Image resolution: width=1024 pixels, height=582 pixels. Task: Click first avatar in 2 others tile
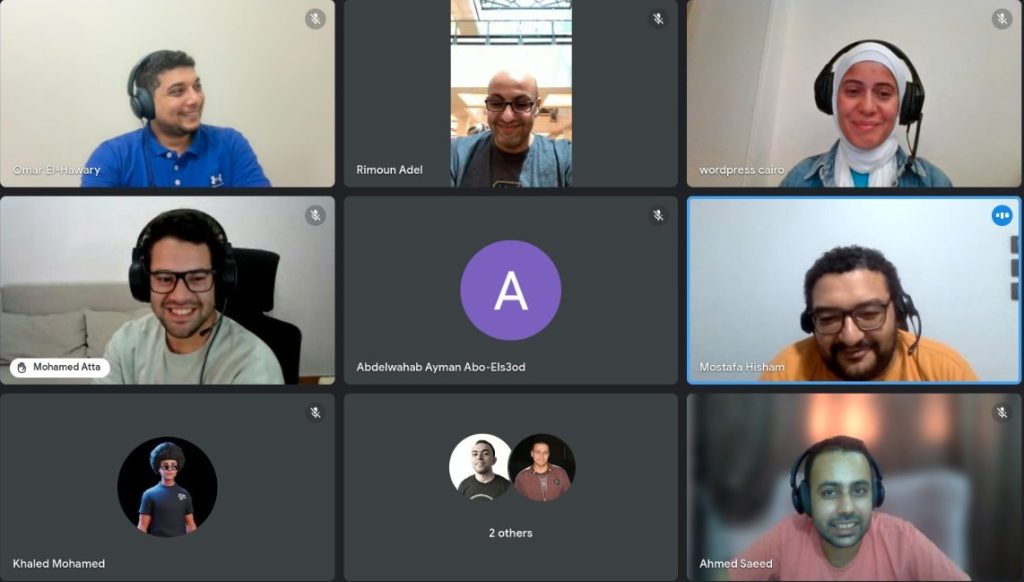click(481, 466)
